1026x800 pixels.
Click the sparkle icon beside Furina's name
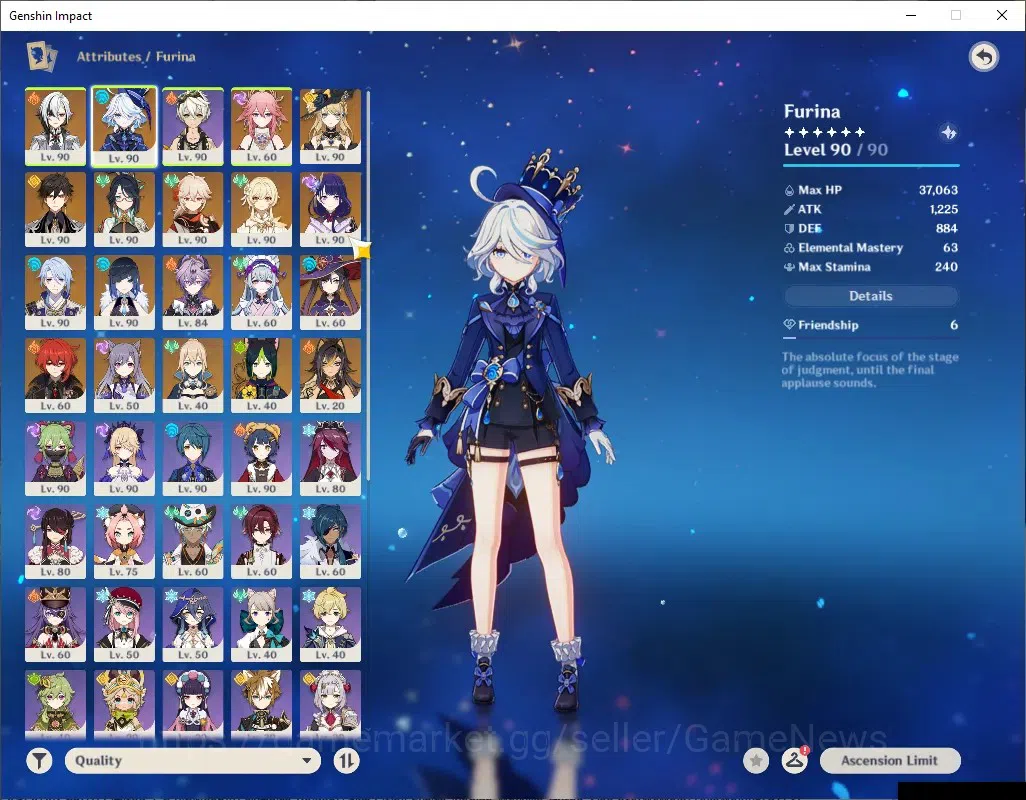click(x=948, y=133)
